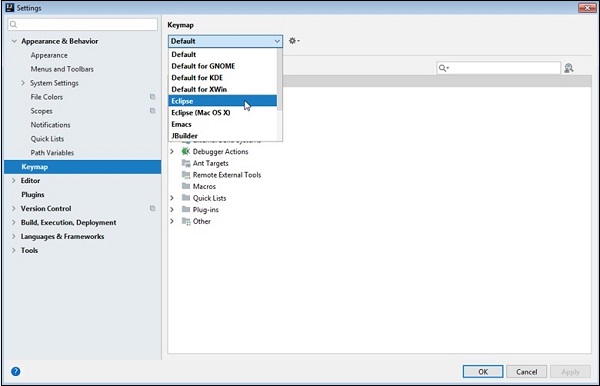Screen dimensions: 600x386
Task: Open Menus and Toolbars settings
Action: [62, 69]
